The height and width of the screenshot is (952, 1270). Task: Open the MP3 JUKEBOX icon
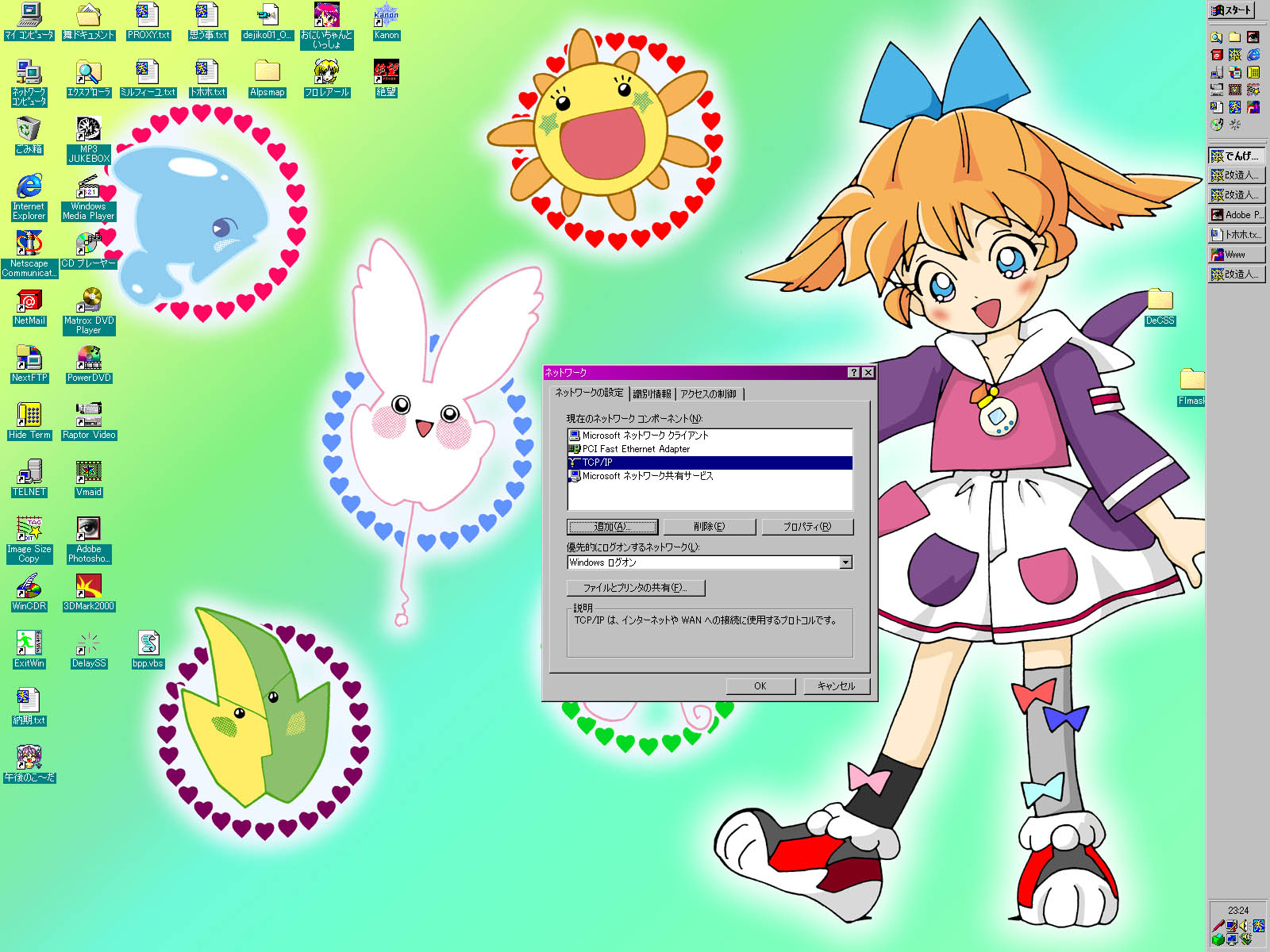coord(88,130)
